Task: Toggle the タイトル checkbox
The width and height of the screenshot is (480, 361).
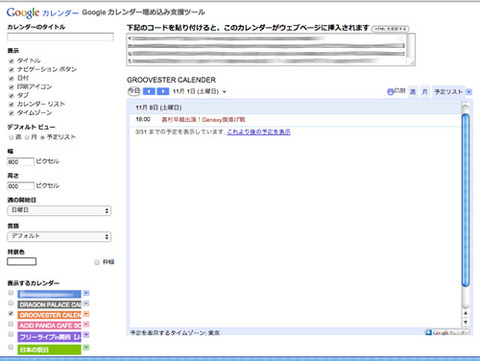Action: tap(11, 61)
